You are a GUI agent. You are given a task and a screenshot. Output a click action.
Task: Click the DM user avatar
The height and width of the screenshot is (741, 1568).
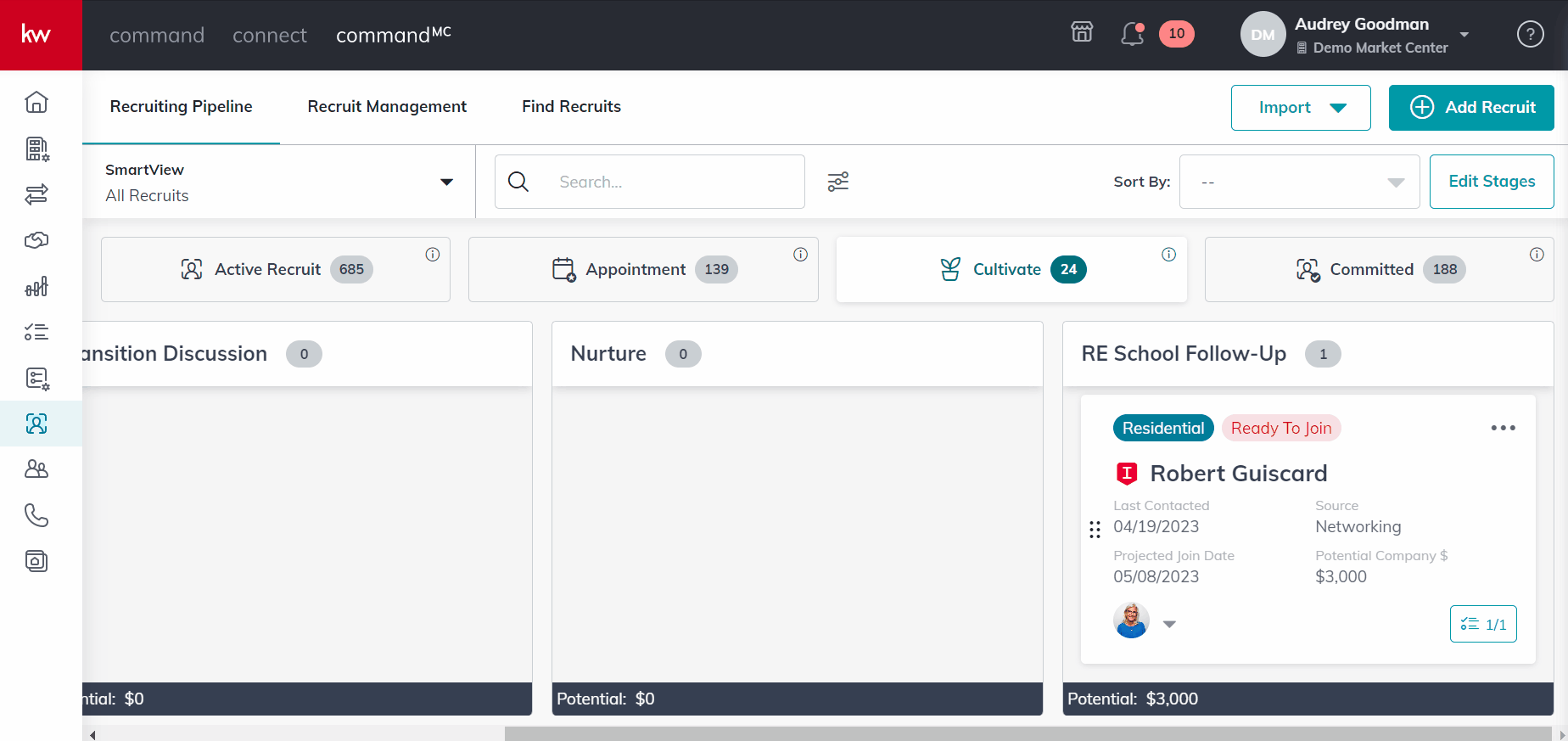coord(1263,35)
